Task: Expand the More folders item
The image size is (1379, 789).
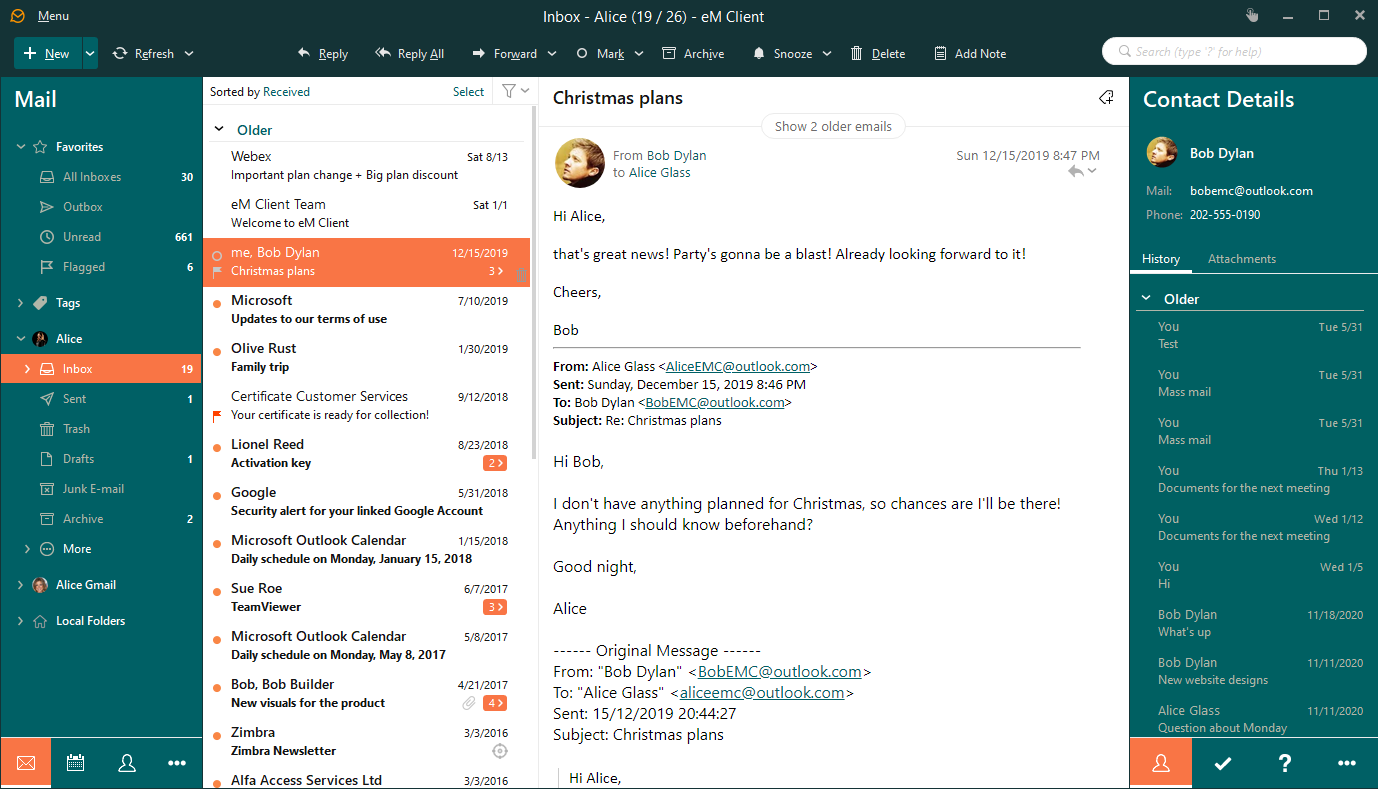Action: point(28,549)
